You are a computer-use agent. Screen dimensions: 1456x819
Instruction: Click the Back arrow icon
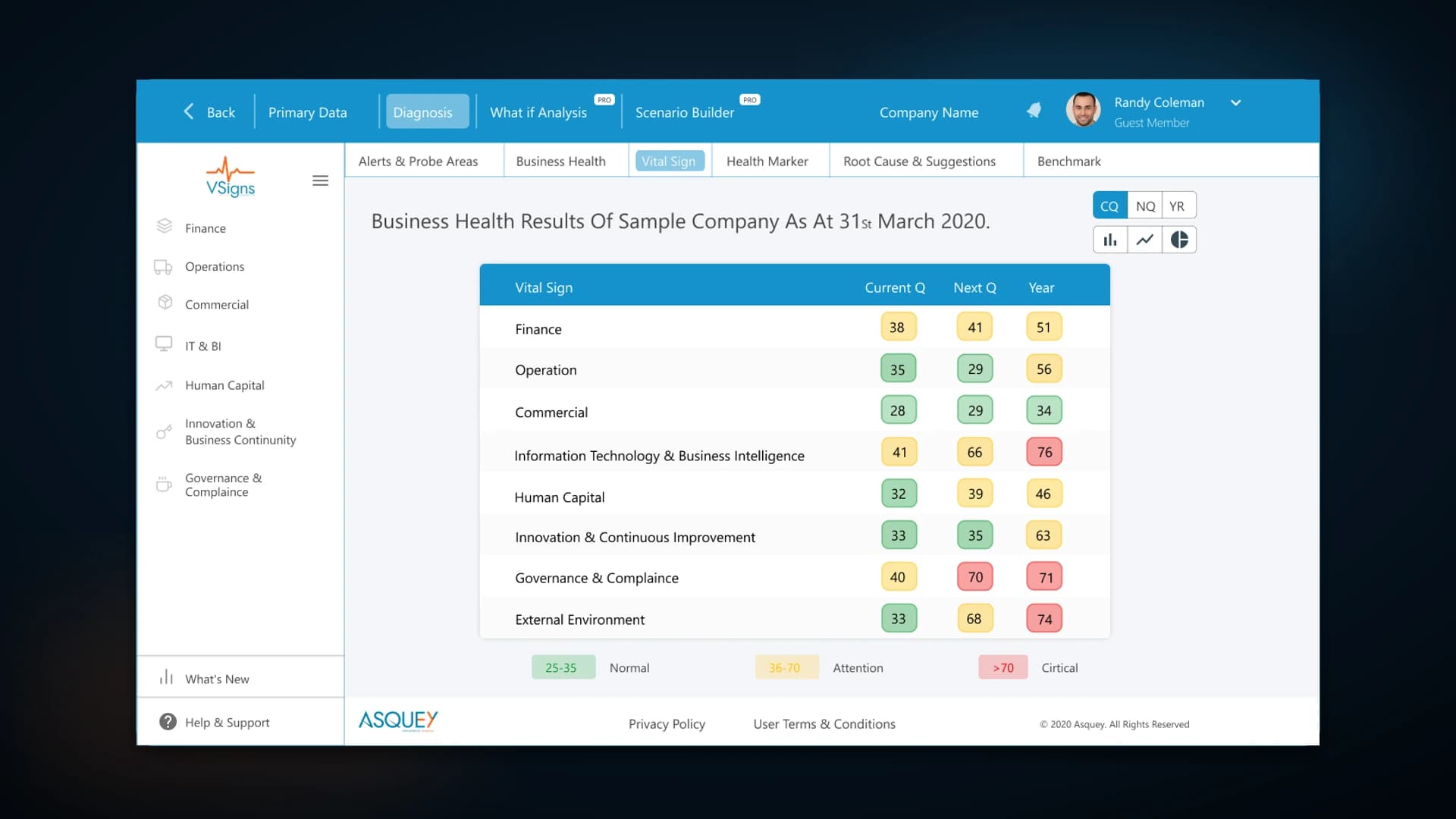click(189, 111)
